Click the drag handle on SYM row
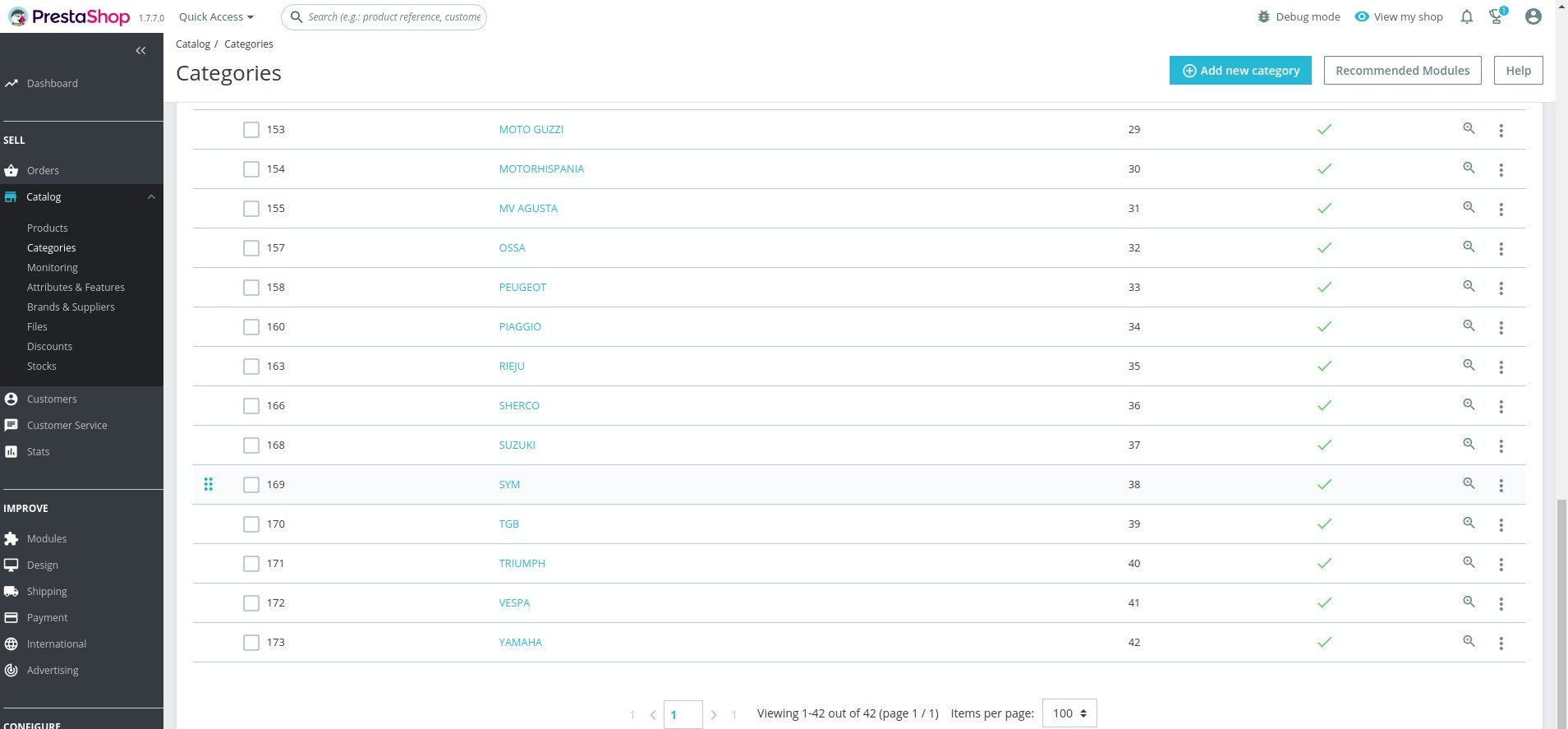The height and width of the screenshot is (729, 1568). point(209,484)
